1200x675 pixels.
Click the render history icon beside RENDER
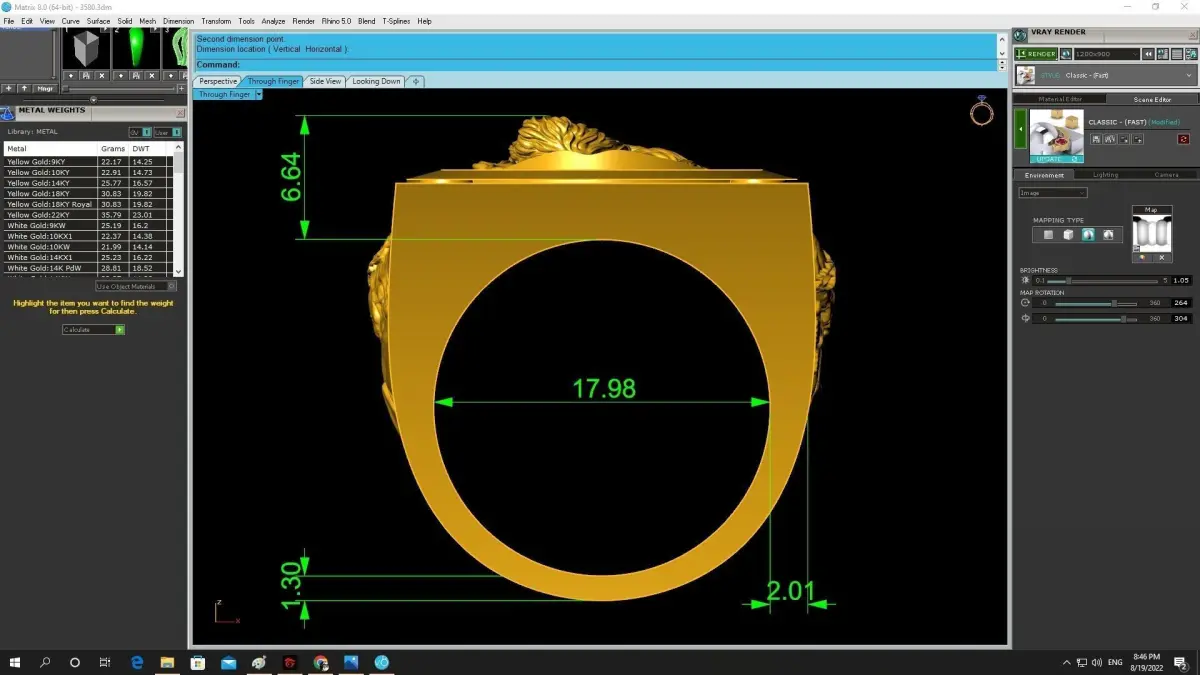(1066, 54)
